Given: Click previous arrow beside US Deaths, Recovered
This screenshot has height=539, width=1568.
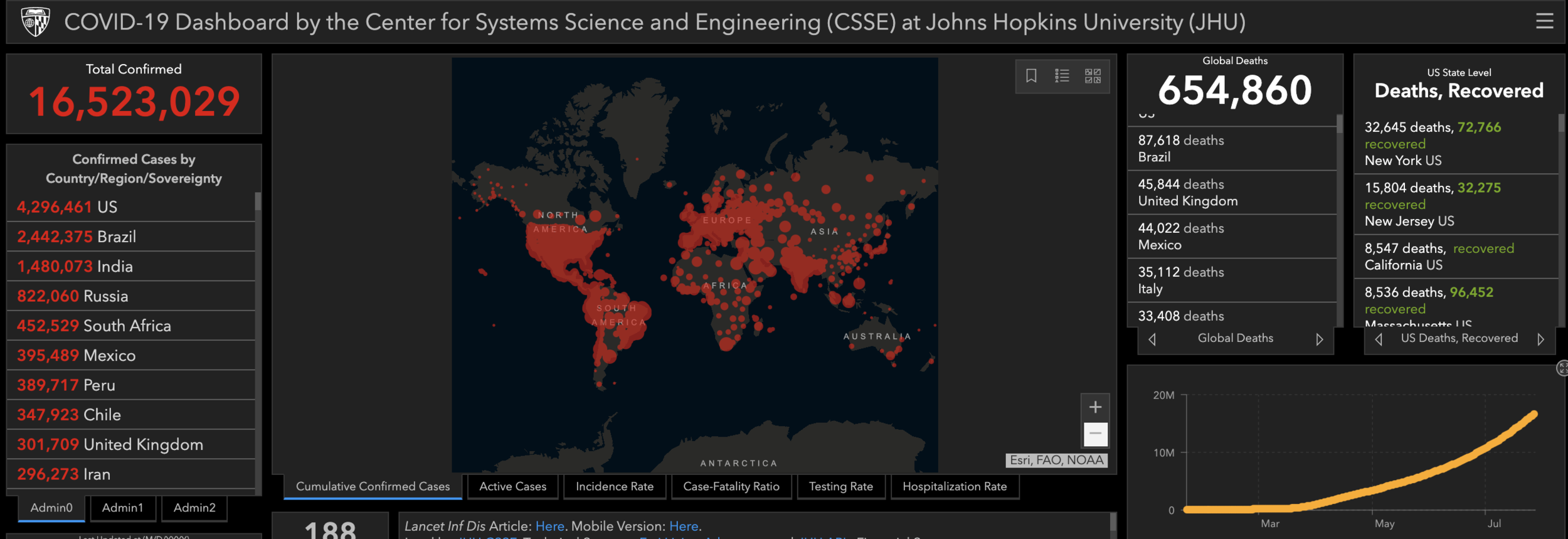Looking at the screenshot, I should click(x=1379, y=339).
